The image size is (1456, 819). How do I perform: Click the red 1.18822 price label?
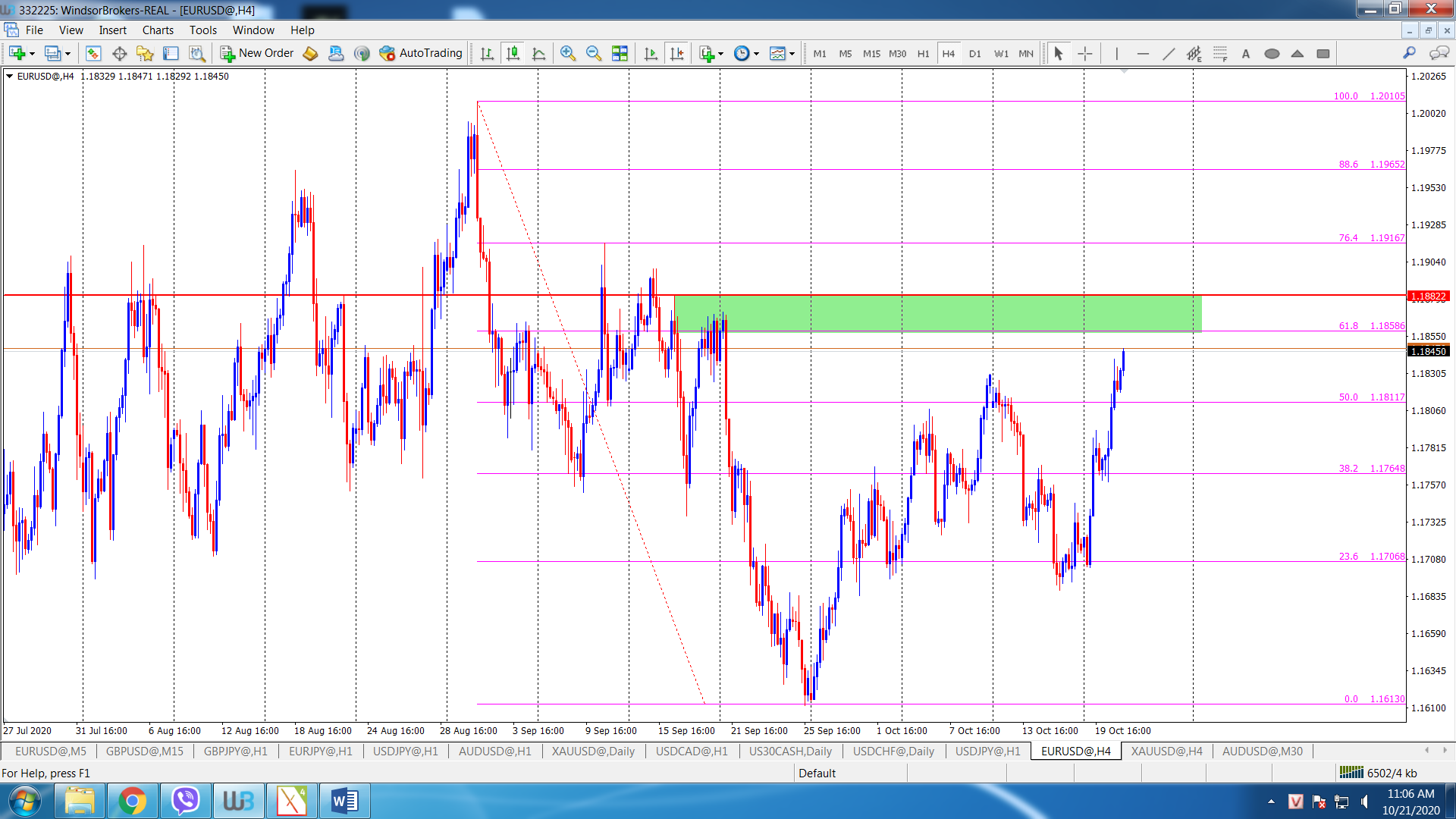pyautogui.click(x=1428, y=297)
